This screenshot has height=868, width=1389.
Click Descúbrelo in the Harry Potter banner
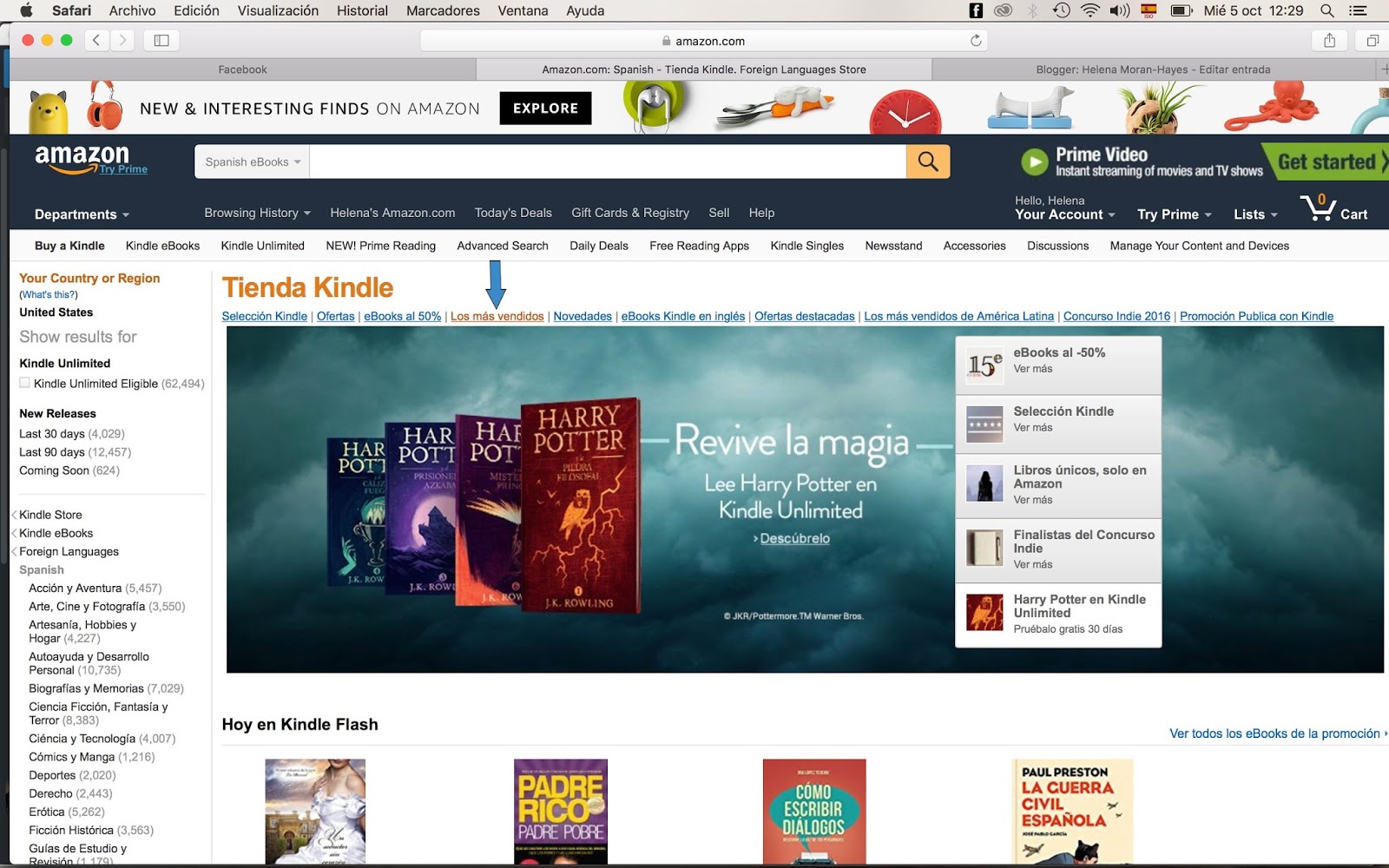[794, 538]
